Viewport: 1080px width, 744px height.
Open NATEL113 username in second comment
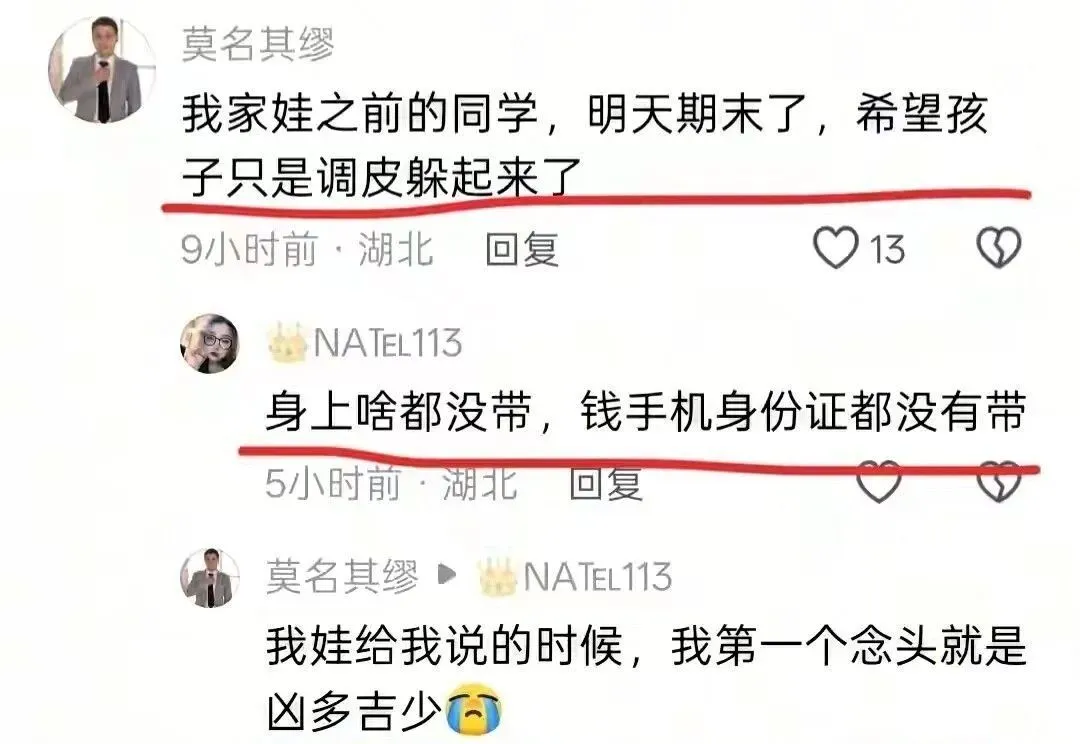[387, 342]
